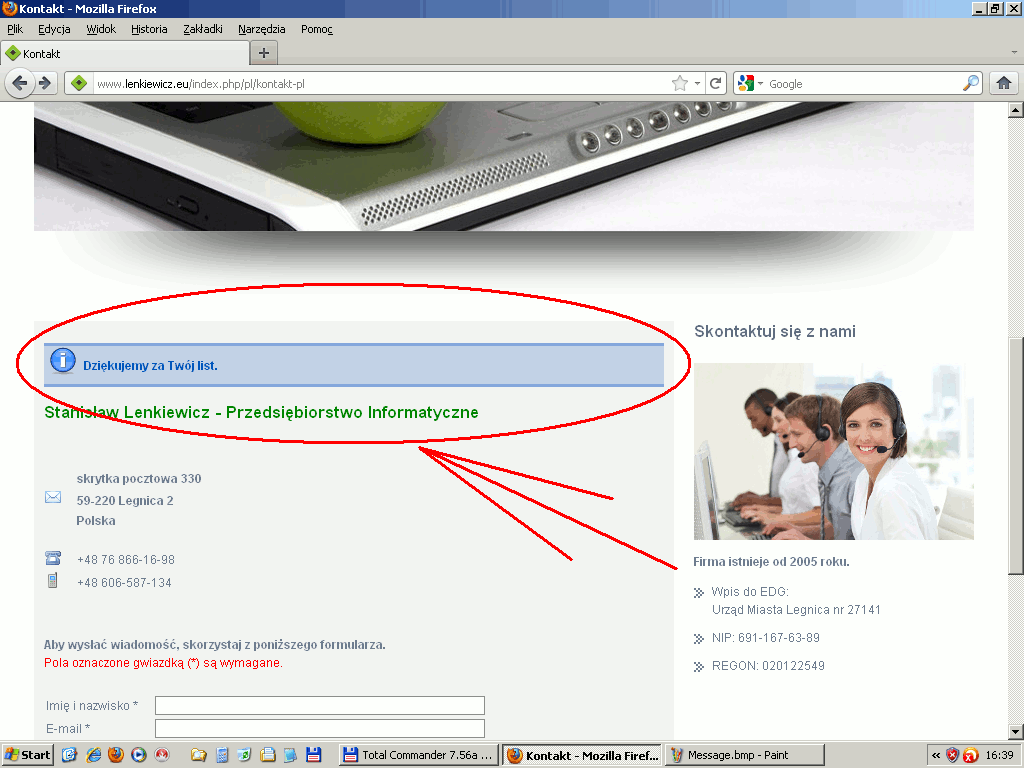Image resolution: width=1024 pixels, height=768 pixels.
Task: Switch to Total Commander in the taskbar
Action: tap(419, 755)
